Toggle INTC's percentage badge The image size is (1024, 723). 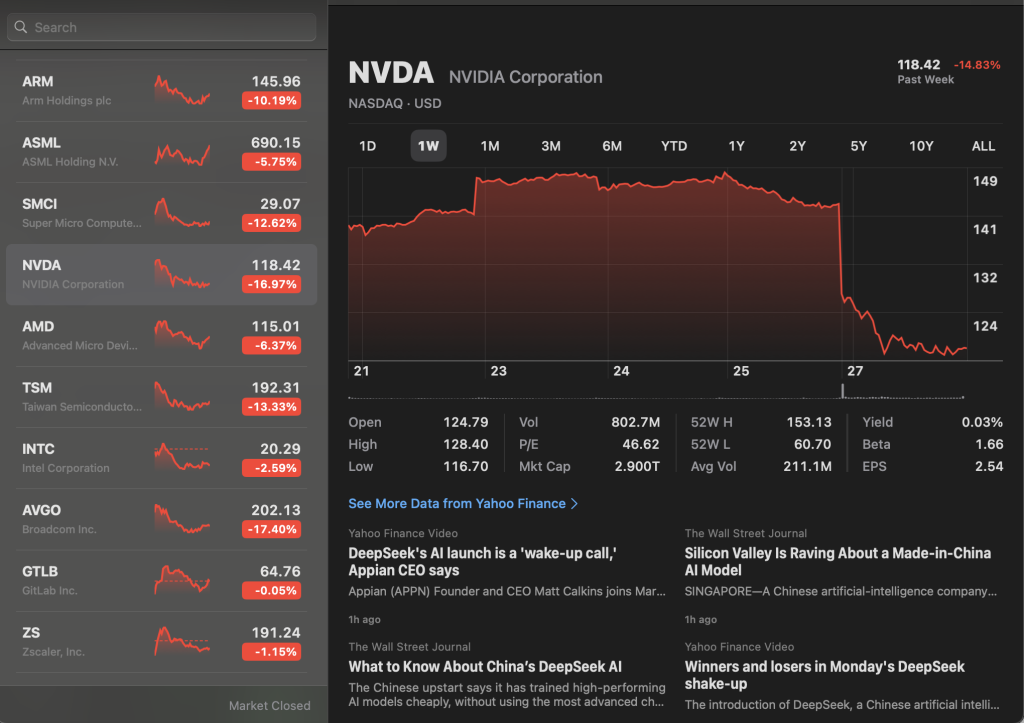272,467
